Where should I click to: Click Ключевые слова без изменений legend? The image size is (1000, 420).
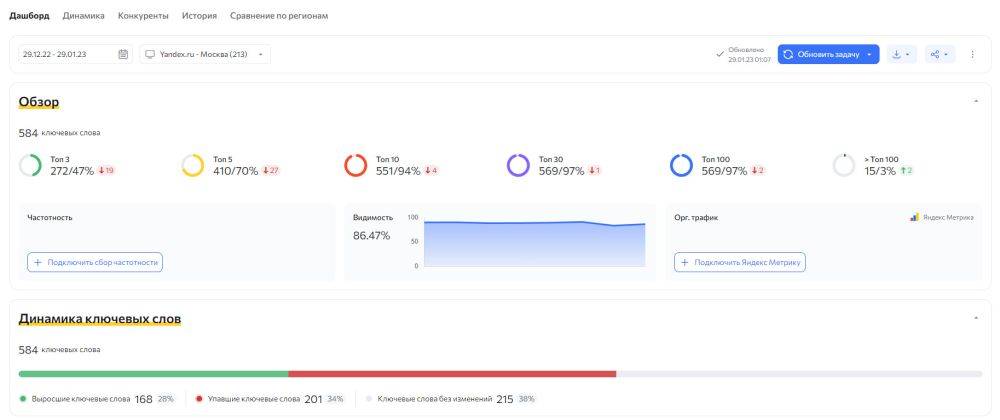pyautogui.click(x=450, y=399)
